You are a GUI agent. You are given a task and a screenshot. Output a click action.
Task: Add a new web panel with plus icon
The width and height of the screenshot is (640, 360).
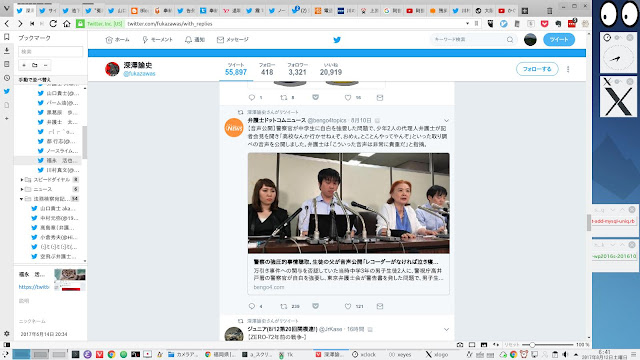click(7, 118)
